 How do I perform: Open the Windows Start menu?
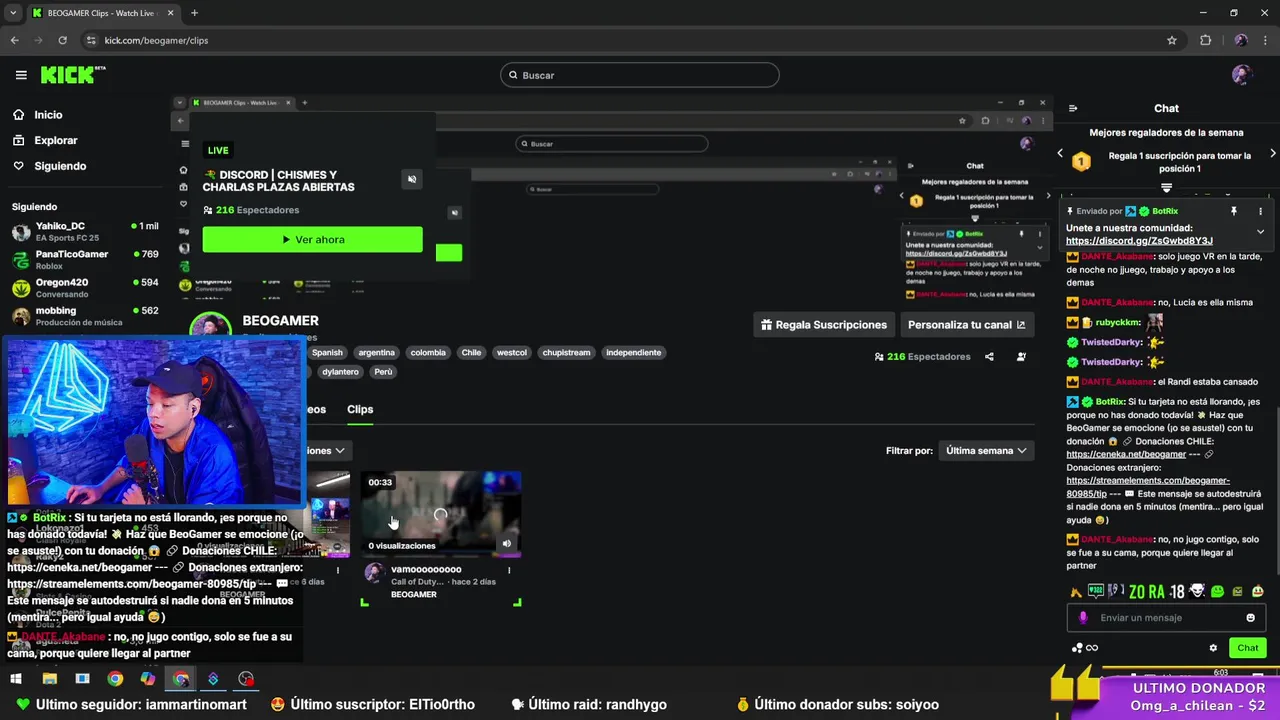pos(16,679)
